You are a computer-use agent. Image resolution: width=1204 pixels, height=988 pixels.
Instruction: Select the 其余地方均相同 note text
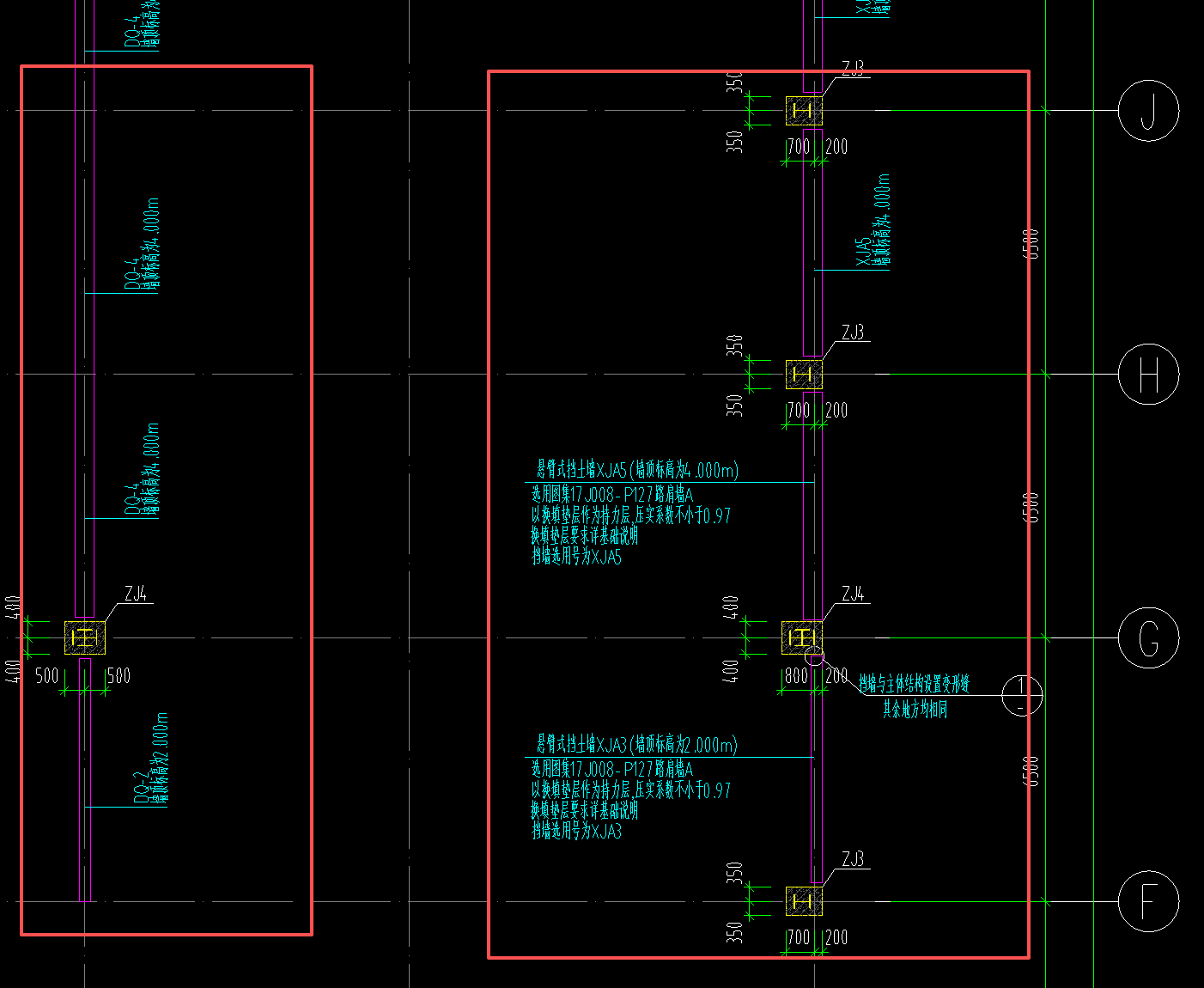[x=915, y=710]
